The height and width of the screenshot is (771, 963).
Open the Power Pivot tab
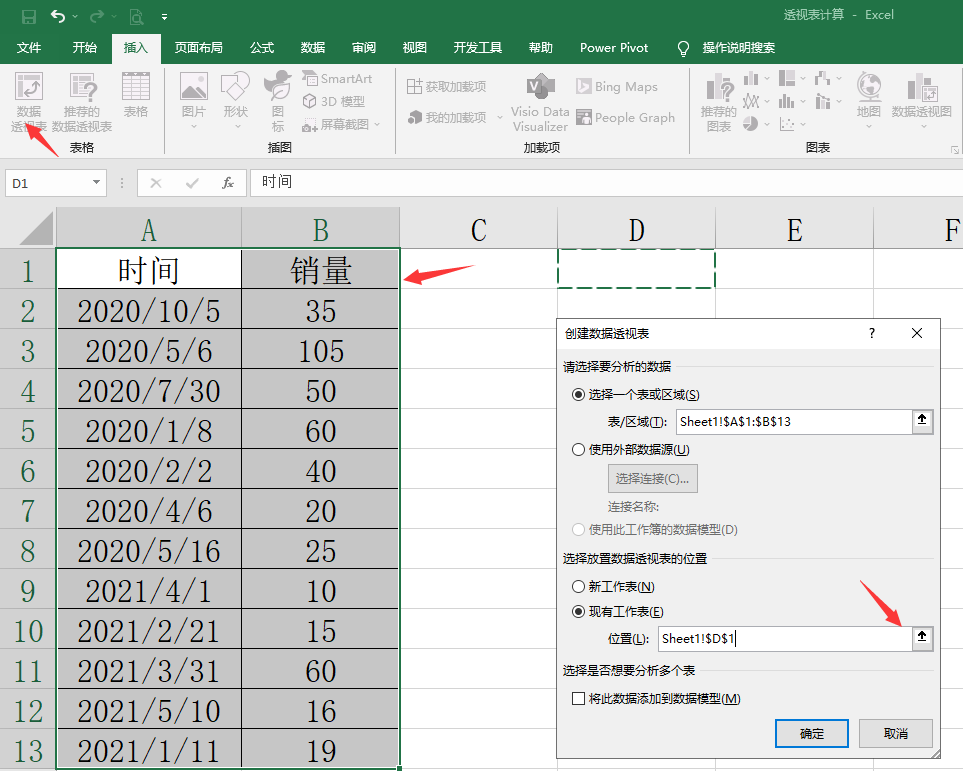(x=614, y=48)
